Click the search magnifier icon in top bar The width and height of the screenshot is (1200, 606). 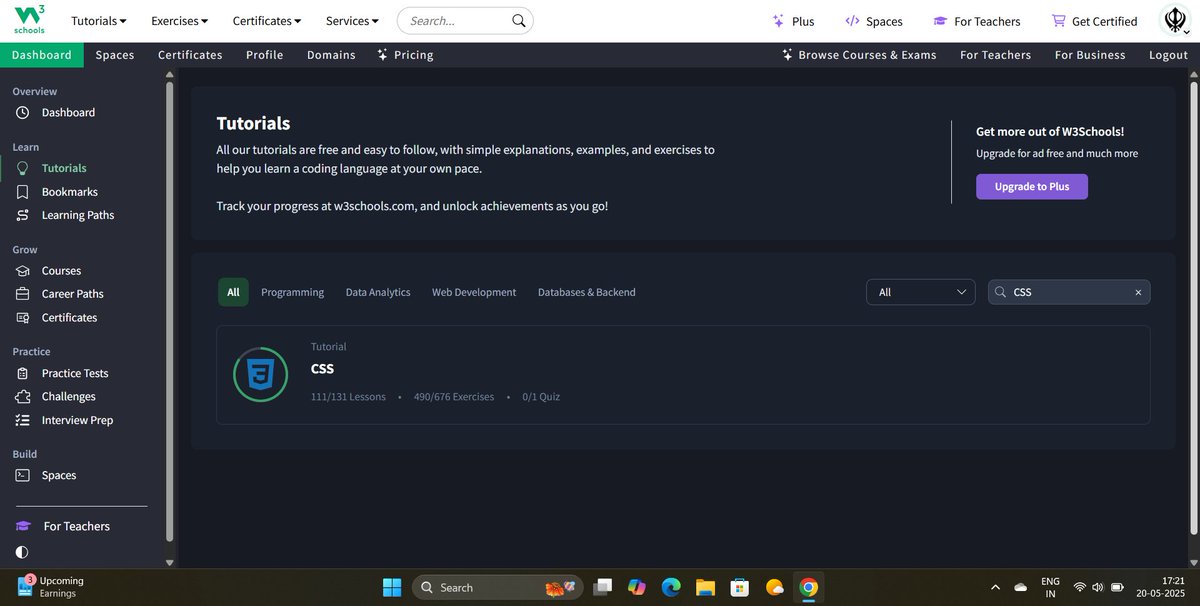click(518, 21)
